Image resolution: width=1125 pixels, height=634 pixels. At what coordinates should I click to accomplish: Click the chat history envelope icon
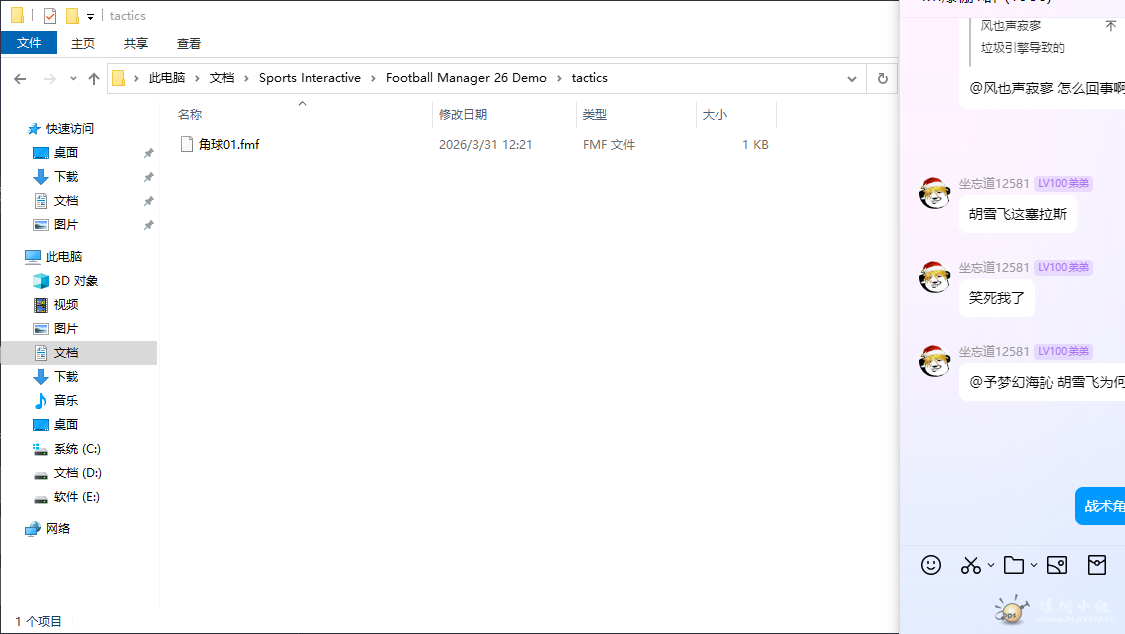tap(1097, 565)
